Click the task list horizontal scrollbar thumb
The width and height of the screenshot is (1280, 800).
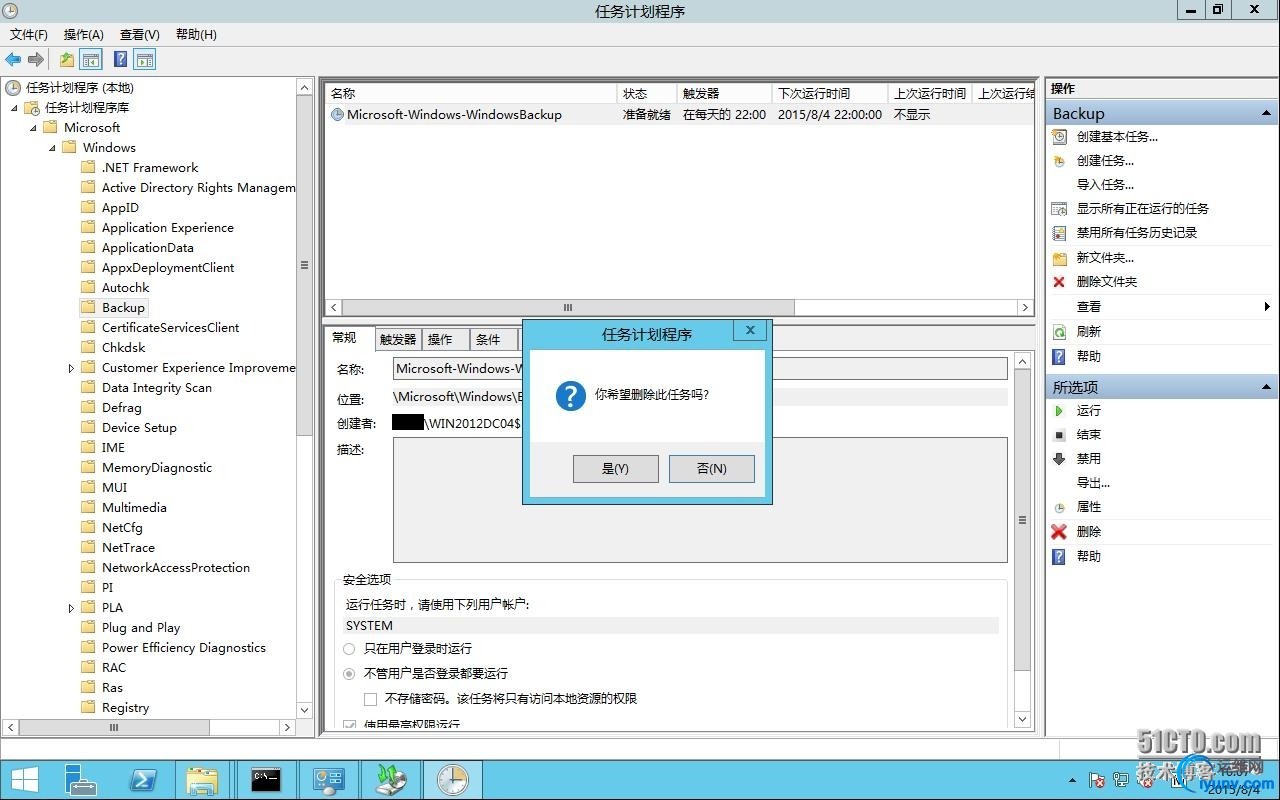point(568,308)
